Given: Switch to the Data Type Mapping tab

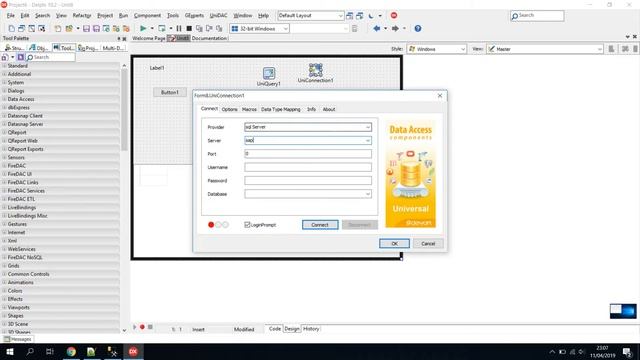Looking at the screenshot, I should point(281,109).
